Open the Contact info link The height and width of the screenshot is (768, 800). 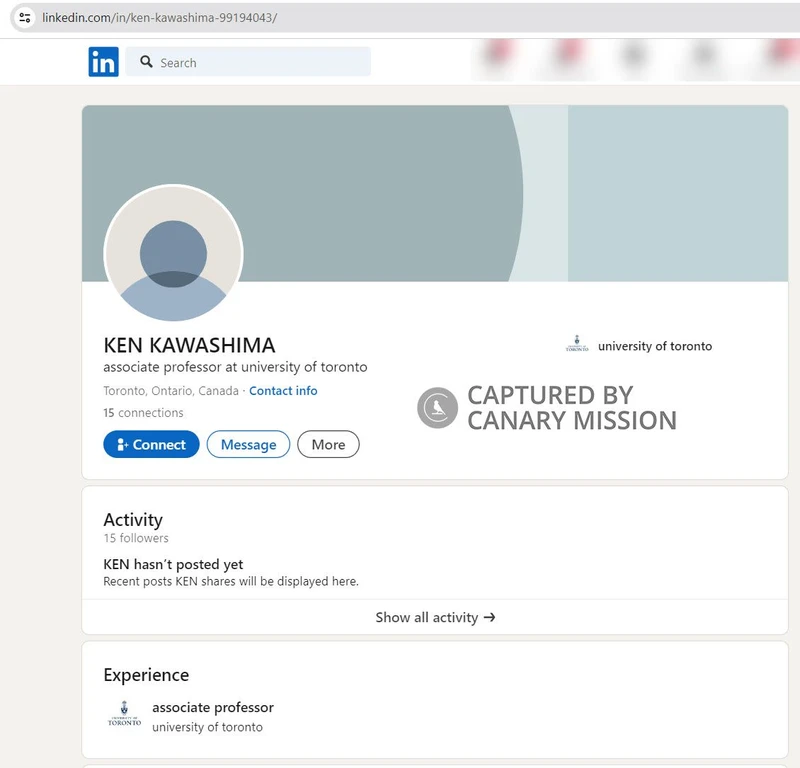tap(283, 391)
